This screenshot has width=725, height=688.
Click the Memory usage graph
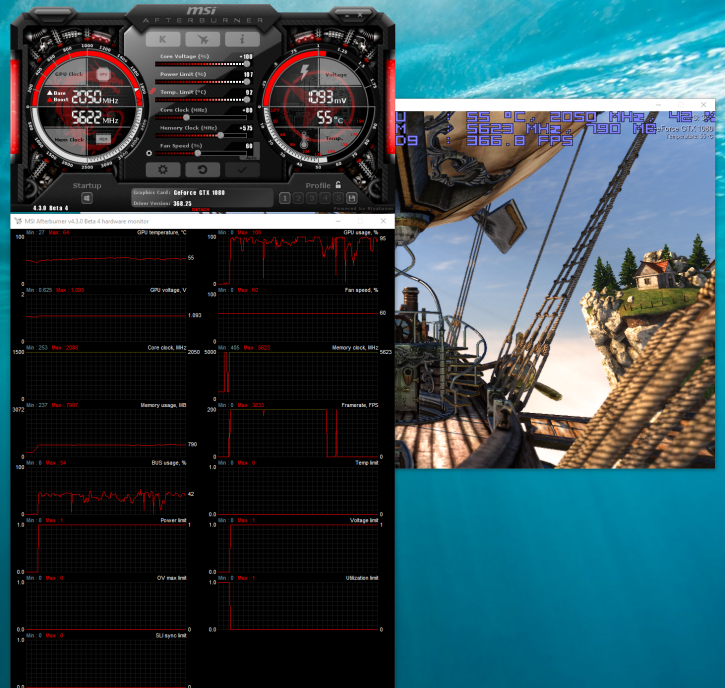click(x=106, y=432)
